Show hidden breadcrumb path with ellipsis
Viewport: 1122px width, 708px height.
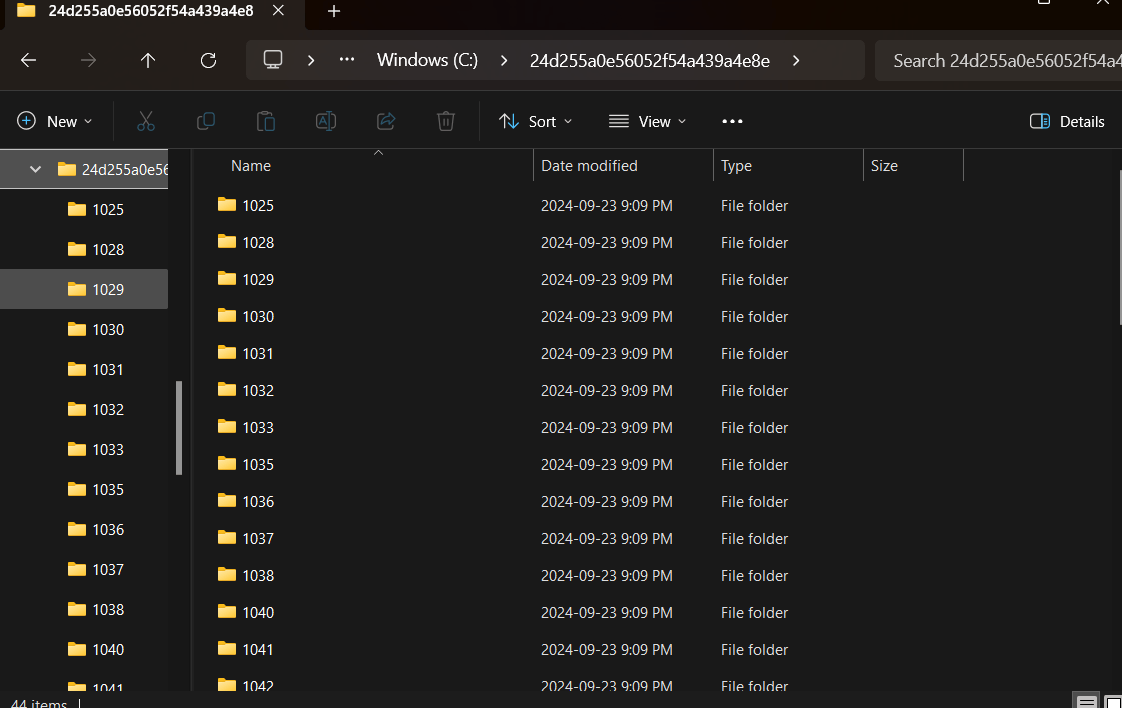coord(347,60)
